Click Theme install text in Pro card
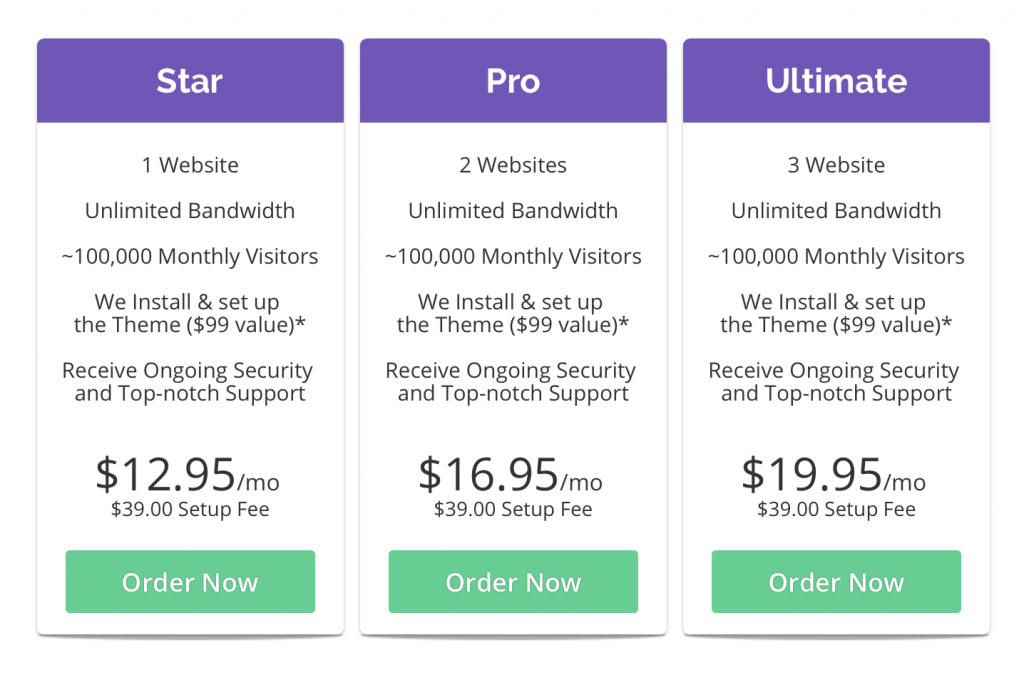 pos(513,314)
